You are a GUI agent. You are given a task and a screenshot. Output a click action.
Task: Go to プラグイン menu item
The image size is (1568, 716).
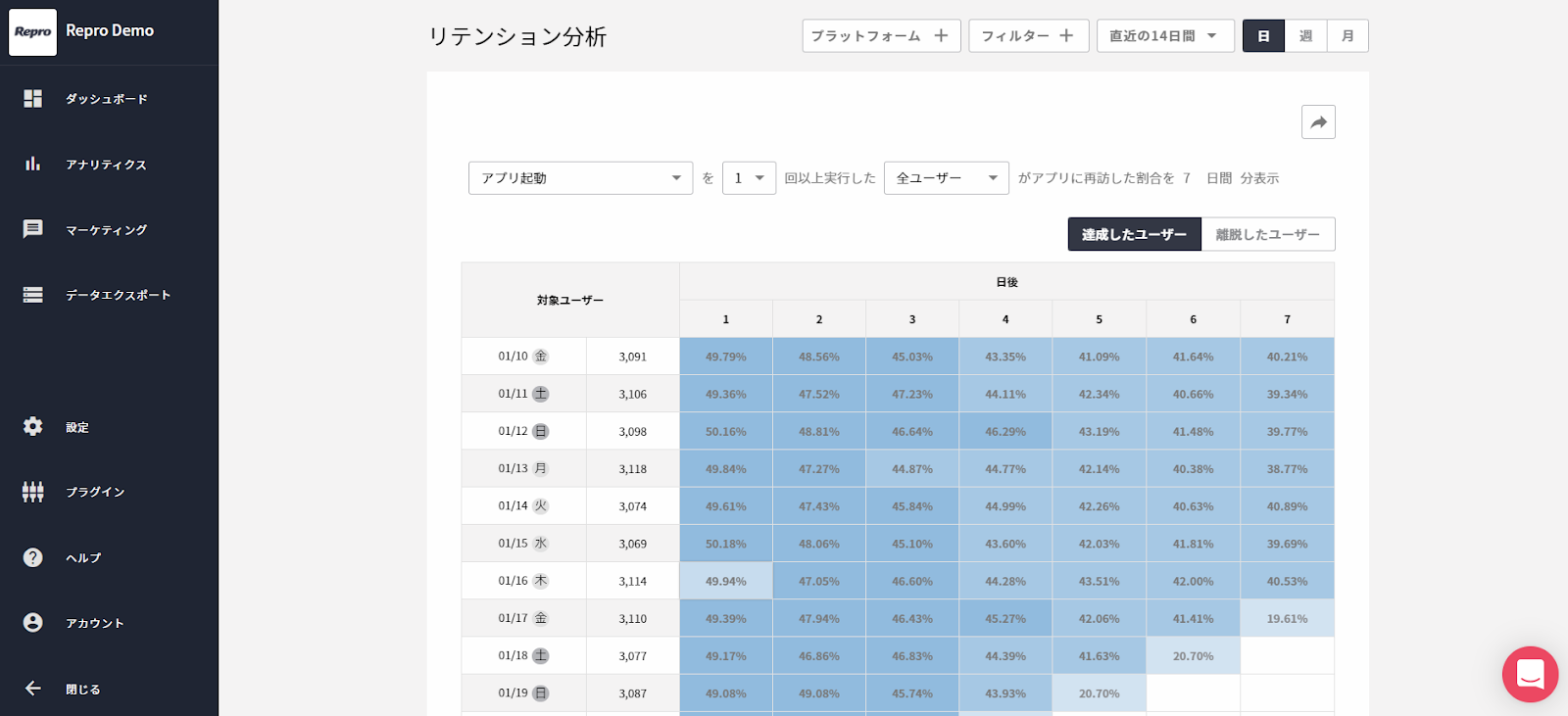95,492
